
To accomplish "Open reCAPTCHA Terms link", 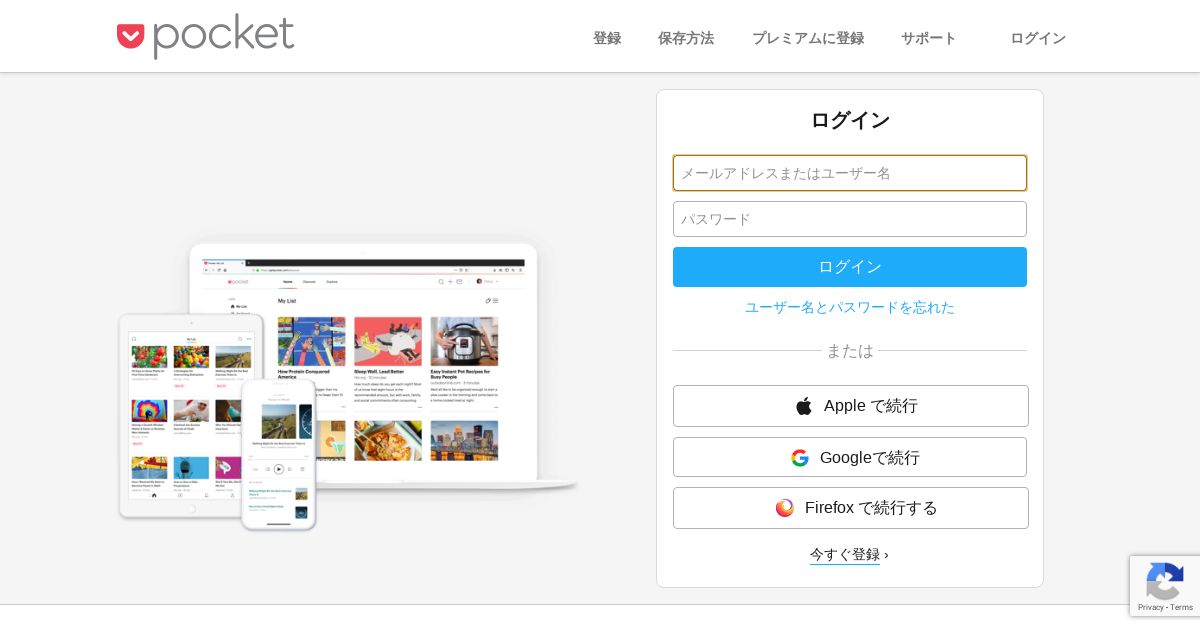I will point(1182,607).
